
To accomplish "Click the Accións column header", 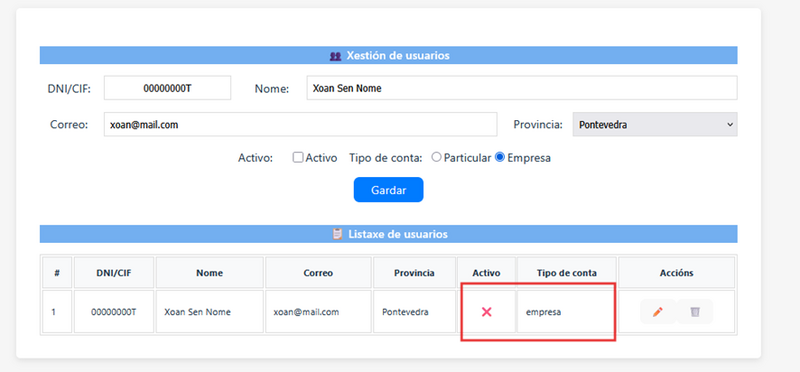I will click(x=677, y=273).
